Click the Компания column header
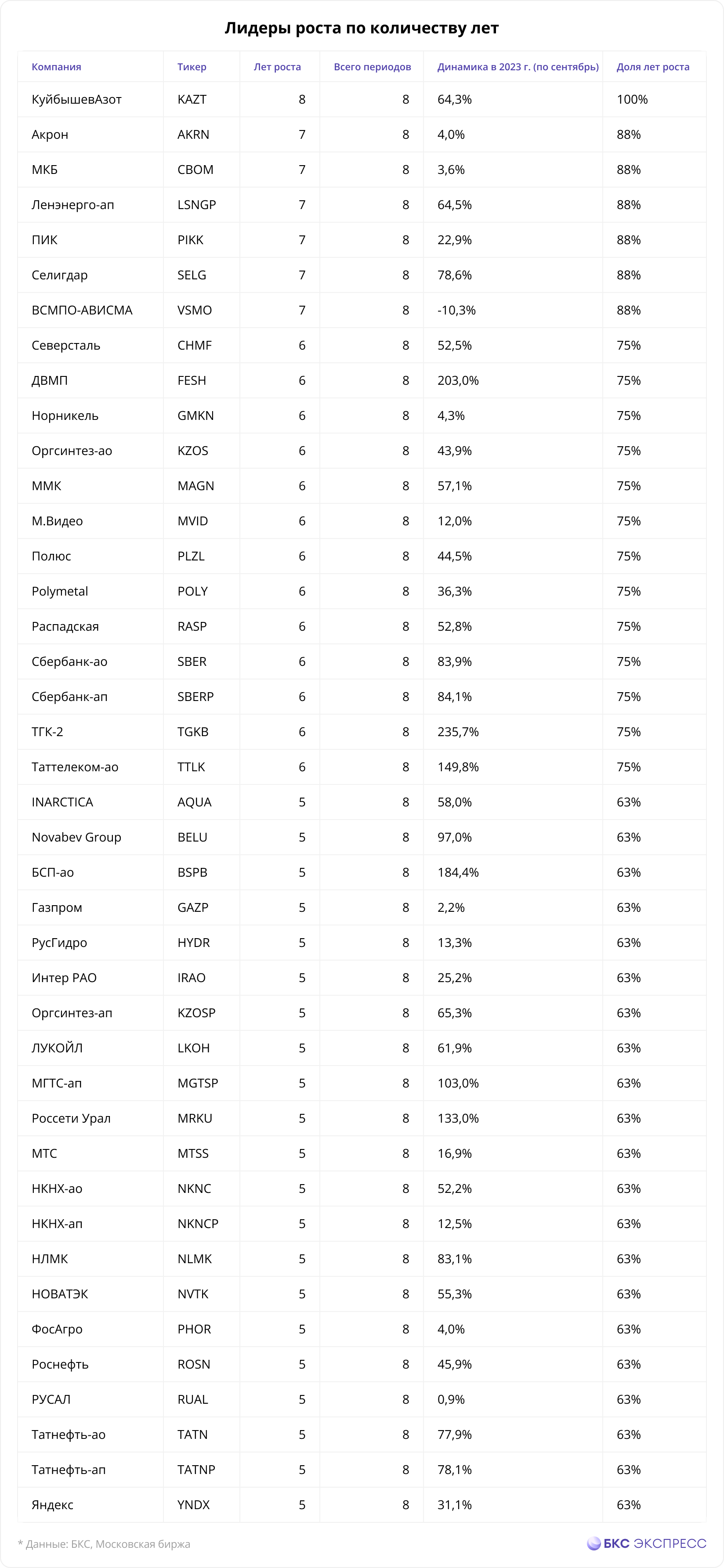Image resolution: width=724 pixels, height=1568 pixels. 57,67
